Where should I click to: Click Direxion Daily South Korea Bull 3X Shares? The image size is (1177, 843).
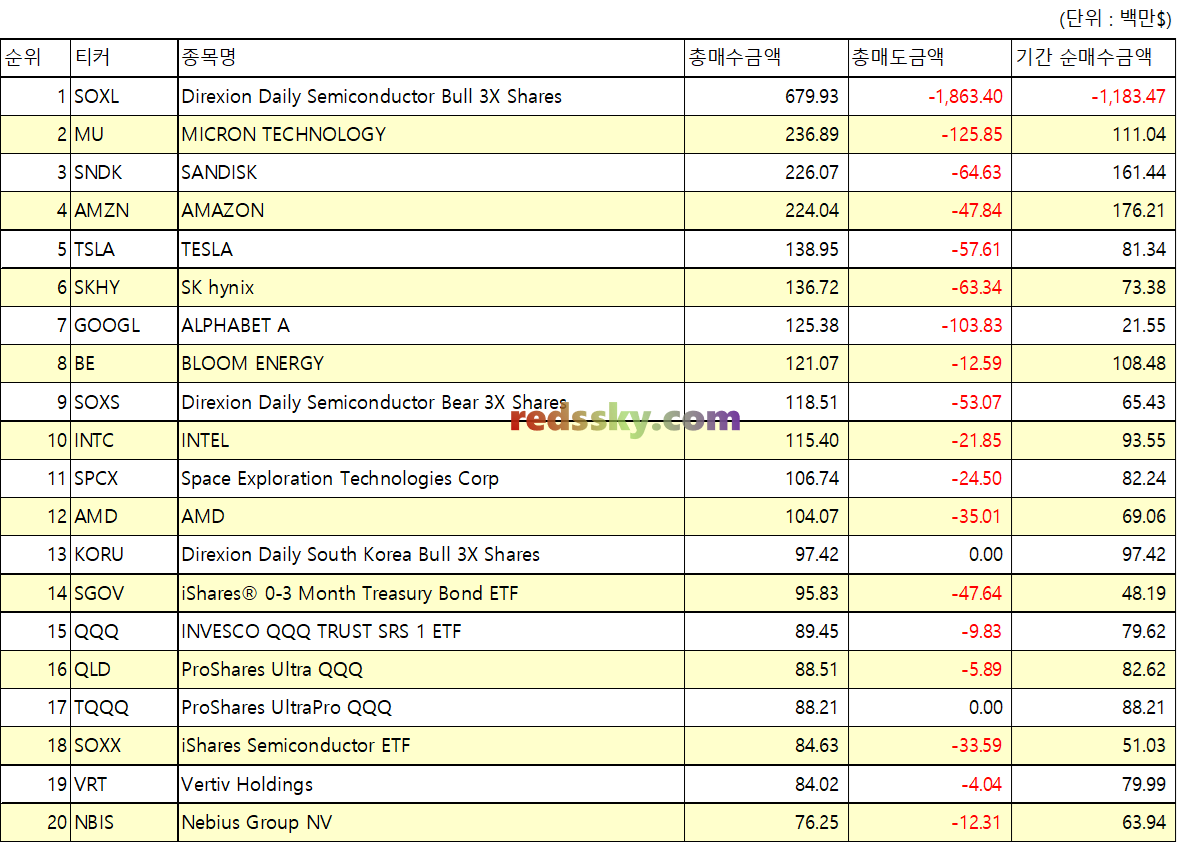pos(360,555)
